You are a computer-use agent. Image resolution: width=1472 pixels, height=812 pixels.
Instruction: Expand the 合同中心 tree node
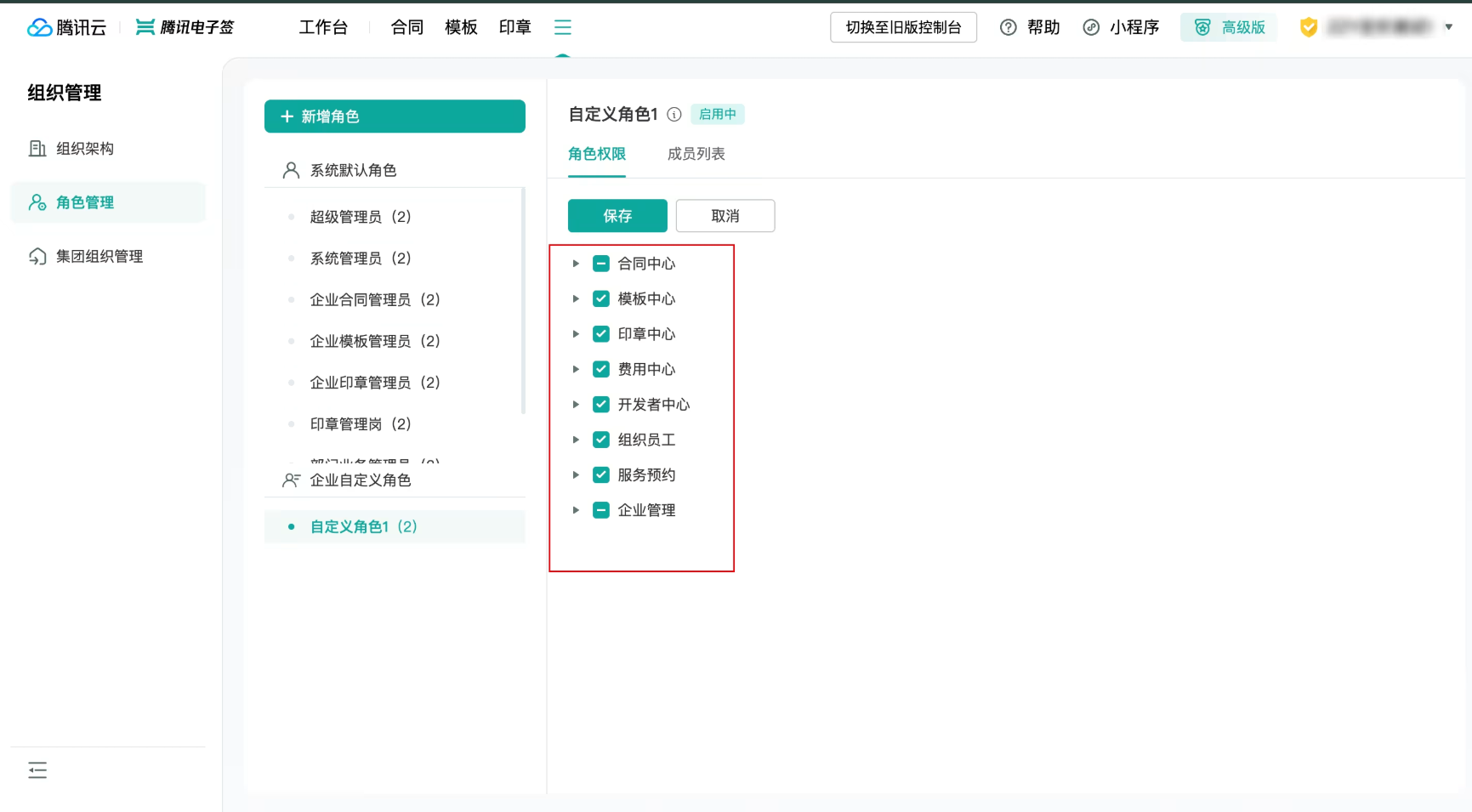click(576, 264)
